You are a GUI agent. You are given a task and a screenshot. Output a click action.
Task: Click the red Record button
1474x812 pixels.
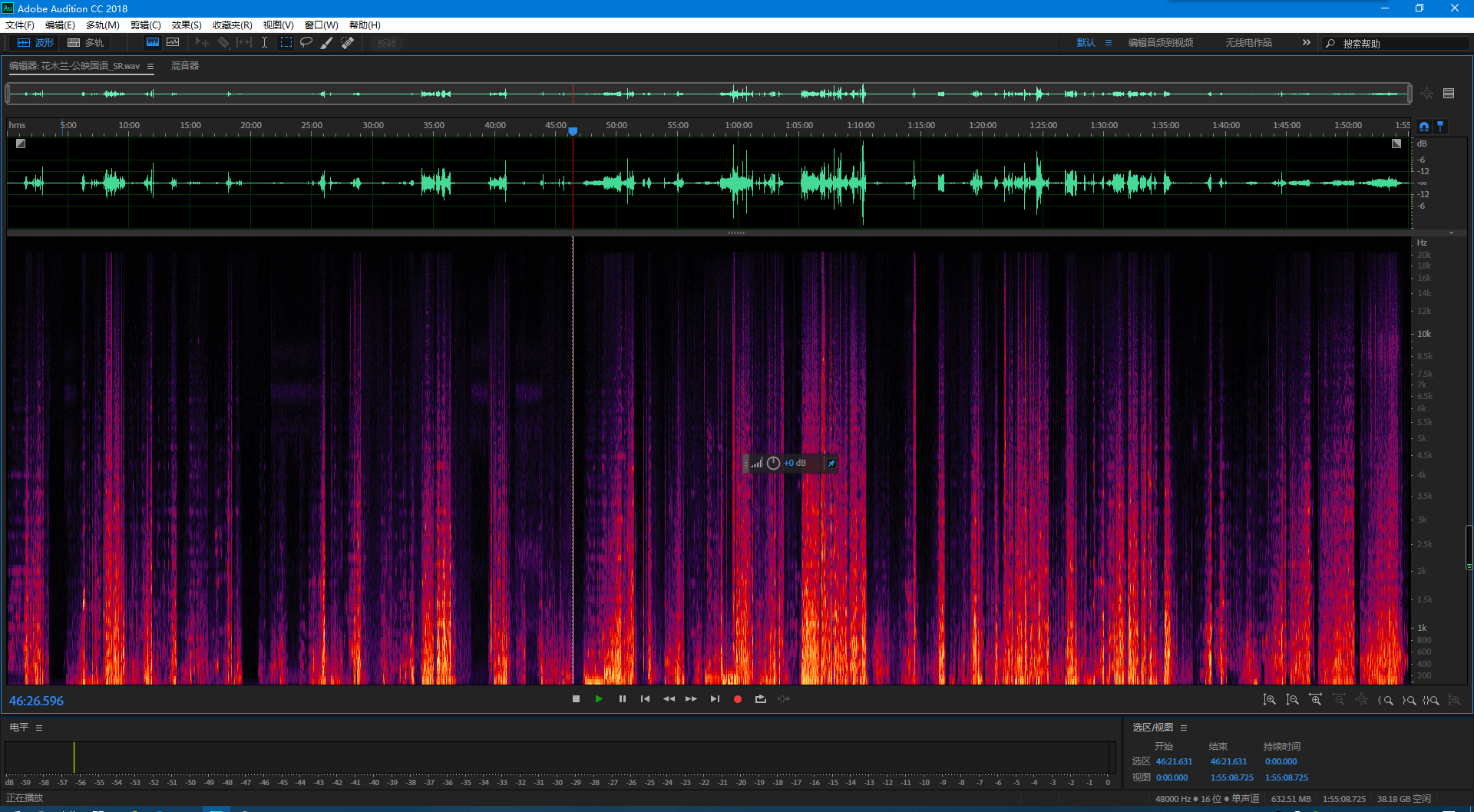(738, 699)
